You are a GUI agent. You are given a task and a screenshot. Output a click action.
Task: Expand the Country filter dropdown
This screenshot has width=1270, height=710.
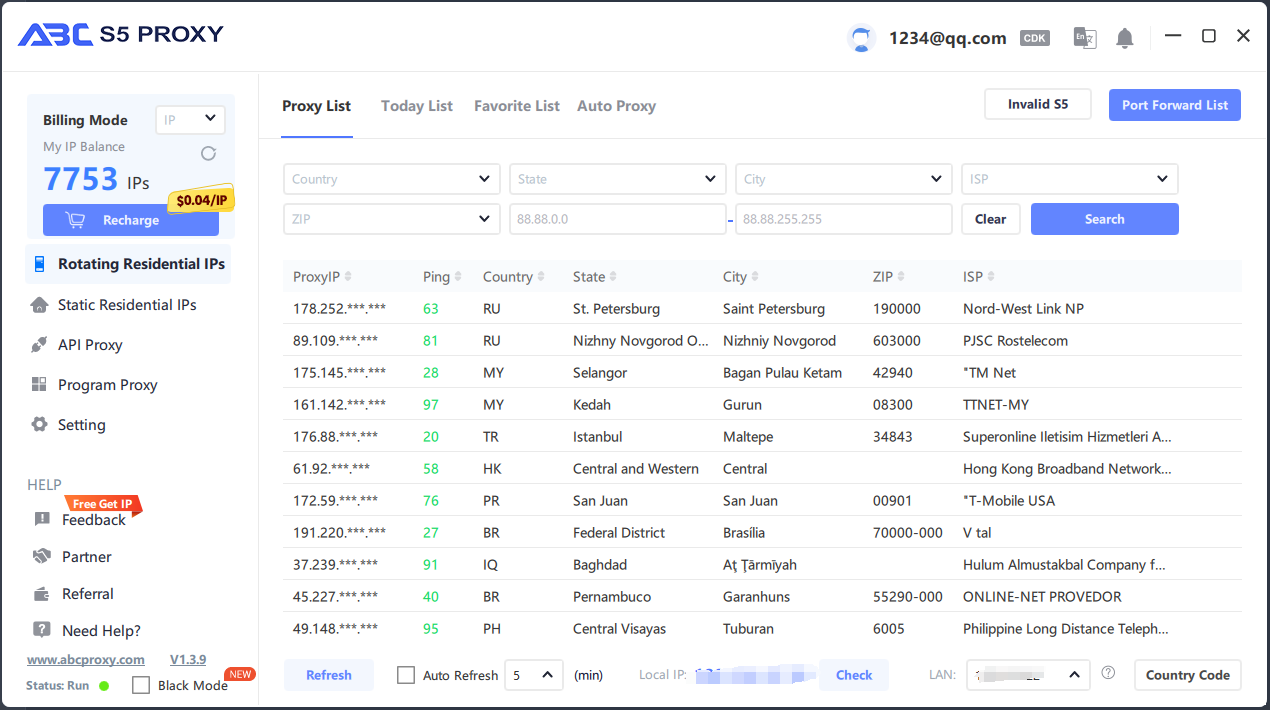coord(391,179)
